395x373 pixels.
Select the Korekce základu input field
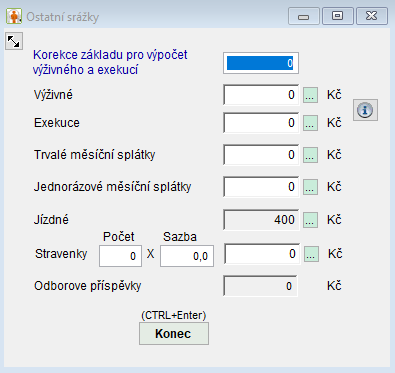pyautogui.click(x=261, y=63)
